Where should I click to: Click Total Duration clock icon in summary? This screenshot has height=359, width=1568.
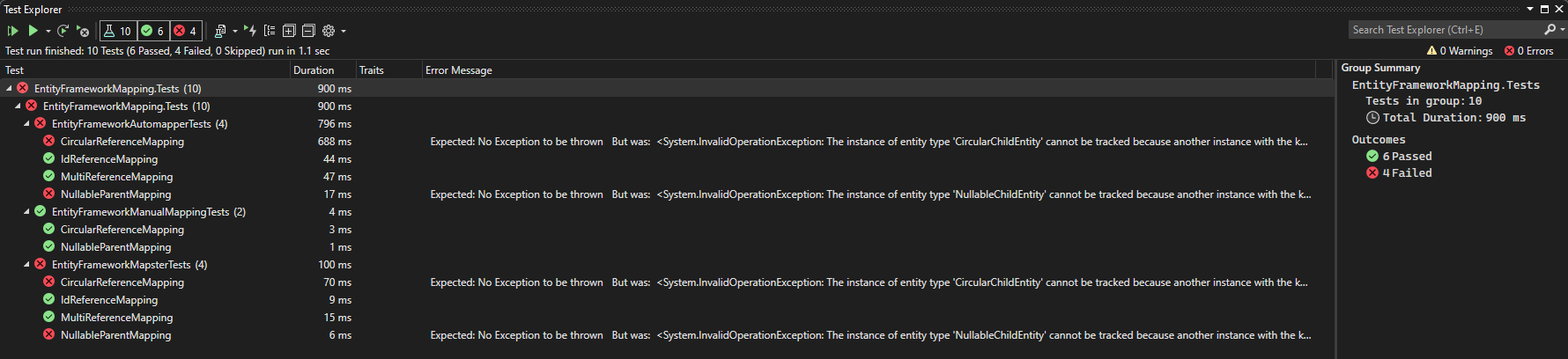click(1372, 118)
